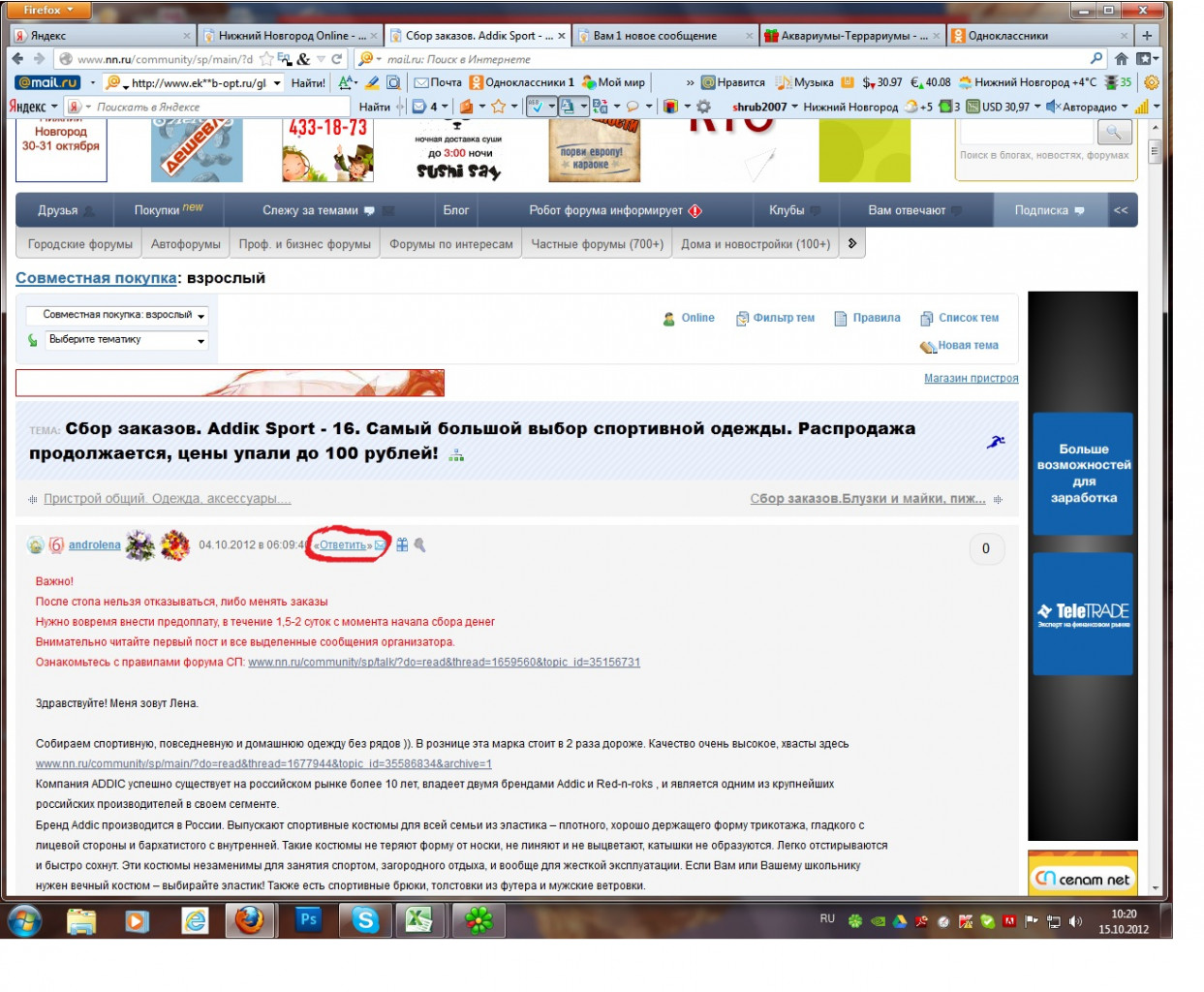Reload the current page
The image size is (1204, 992).
click(337, 59)
